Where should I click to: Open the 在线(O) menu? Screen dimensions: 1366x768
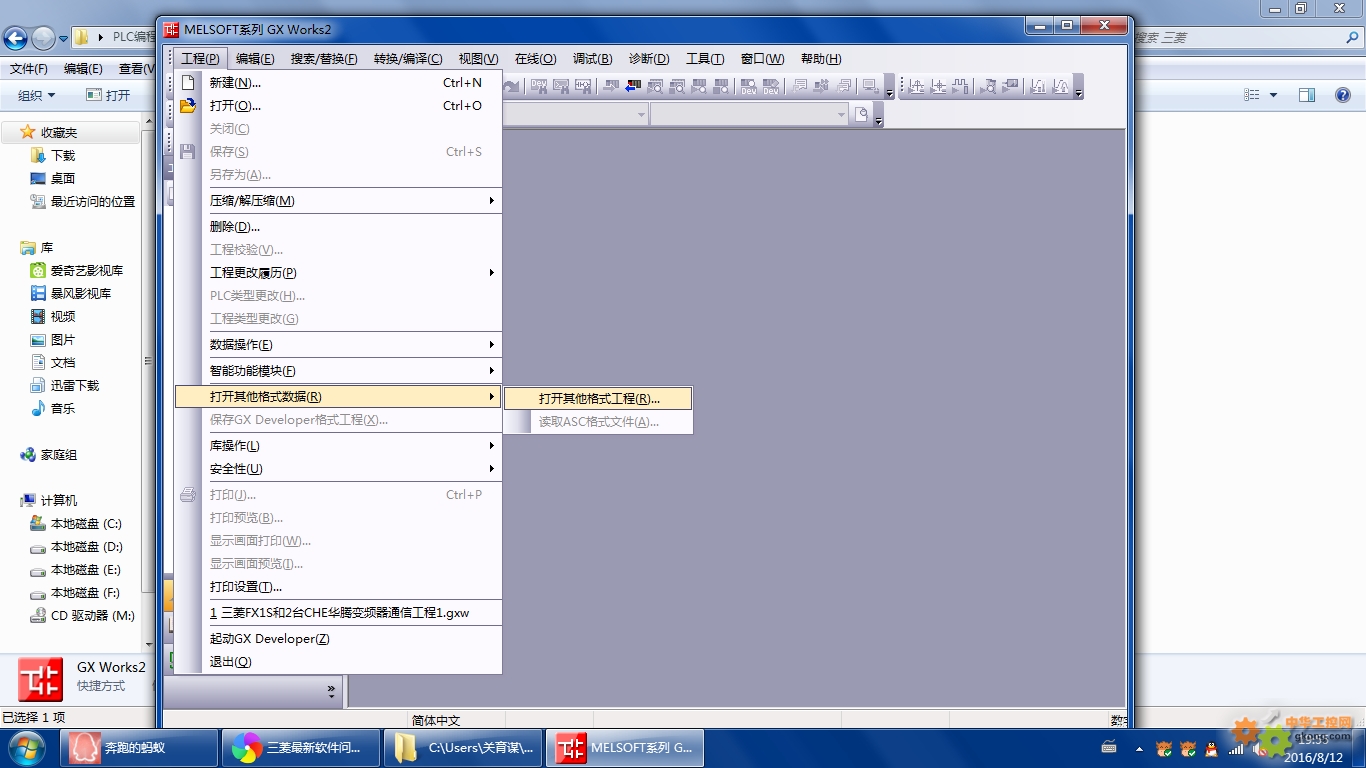535,59
